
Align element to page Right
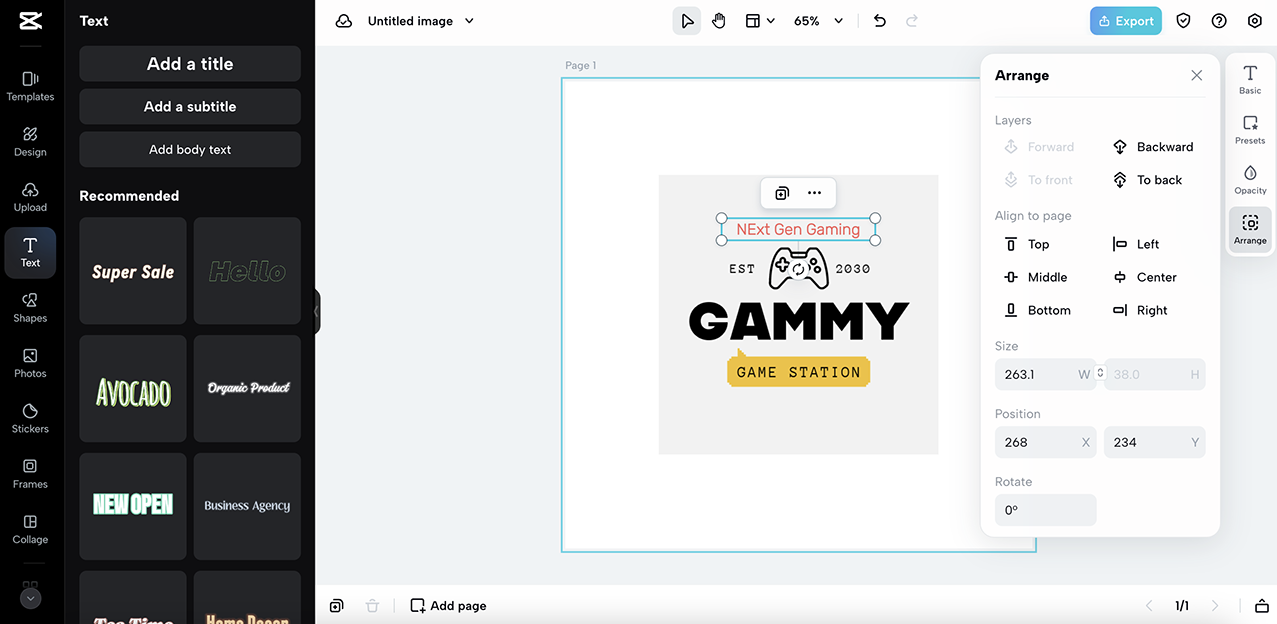coord(1141,310)
